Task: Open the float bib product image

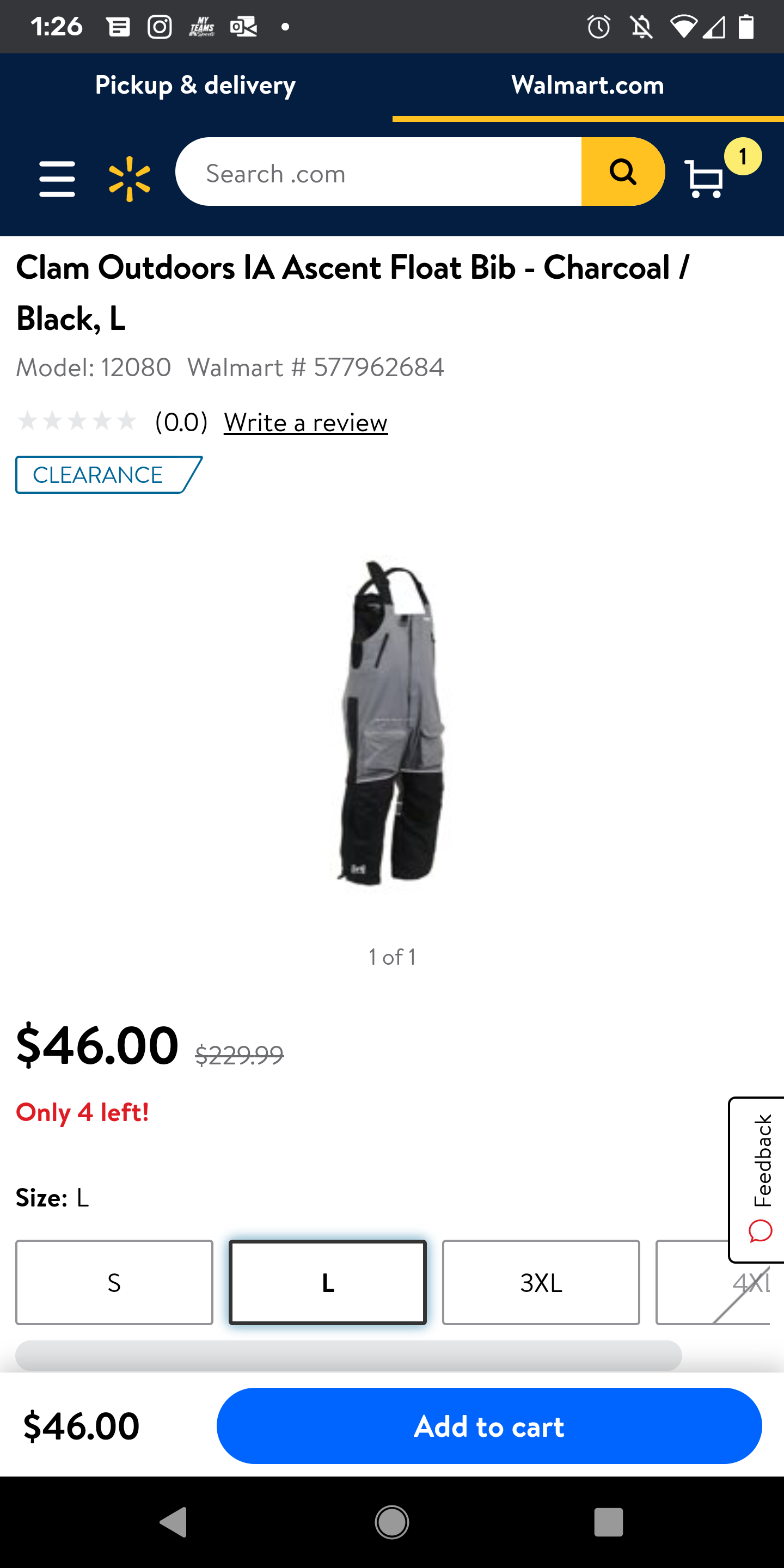Action: click(x=392, y=721)
